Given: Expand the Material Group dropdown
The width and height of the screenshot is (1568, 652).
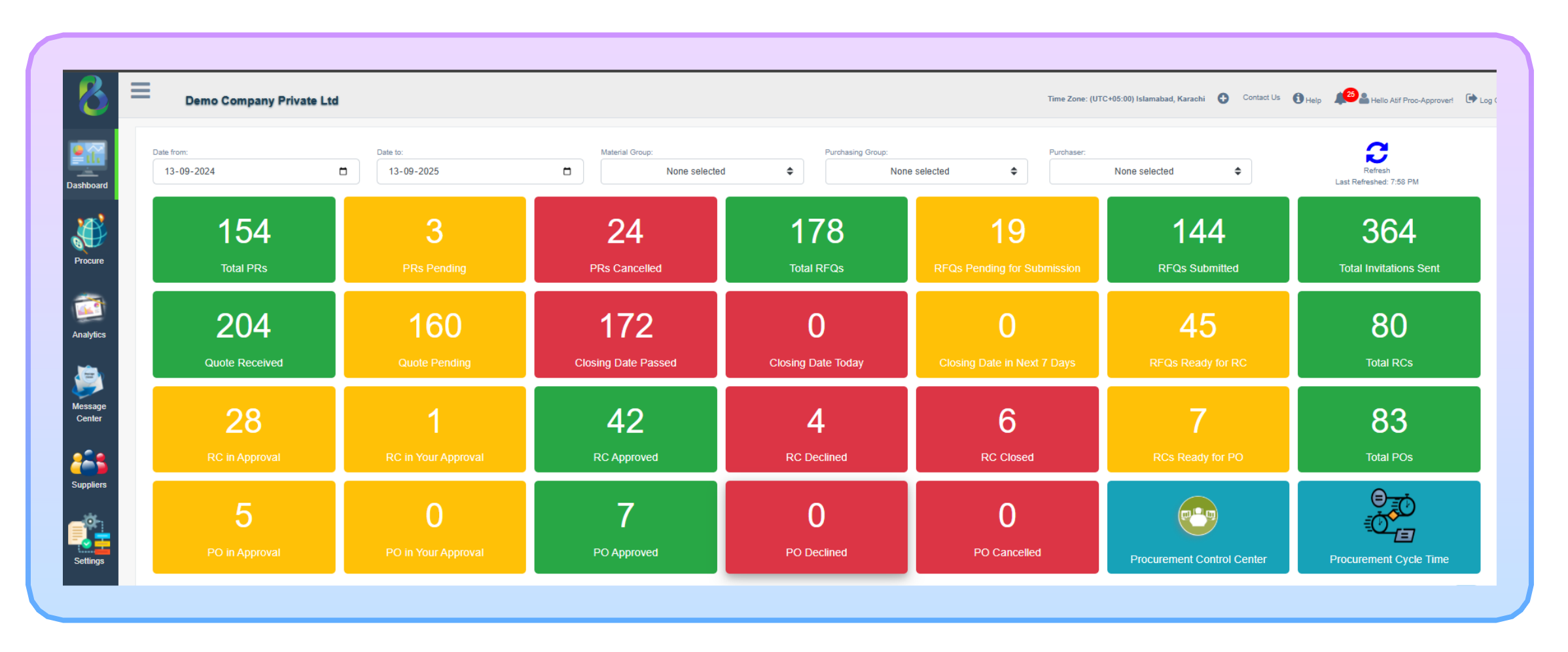Looking at the screenshot, I should point(702,172).
